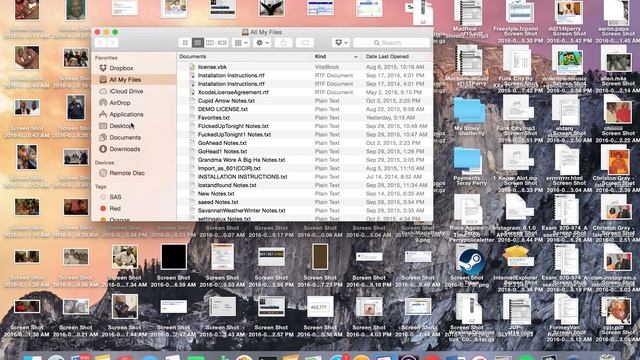Open the gear Action menu
640x360 pixels.
point(262,42)
